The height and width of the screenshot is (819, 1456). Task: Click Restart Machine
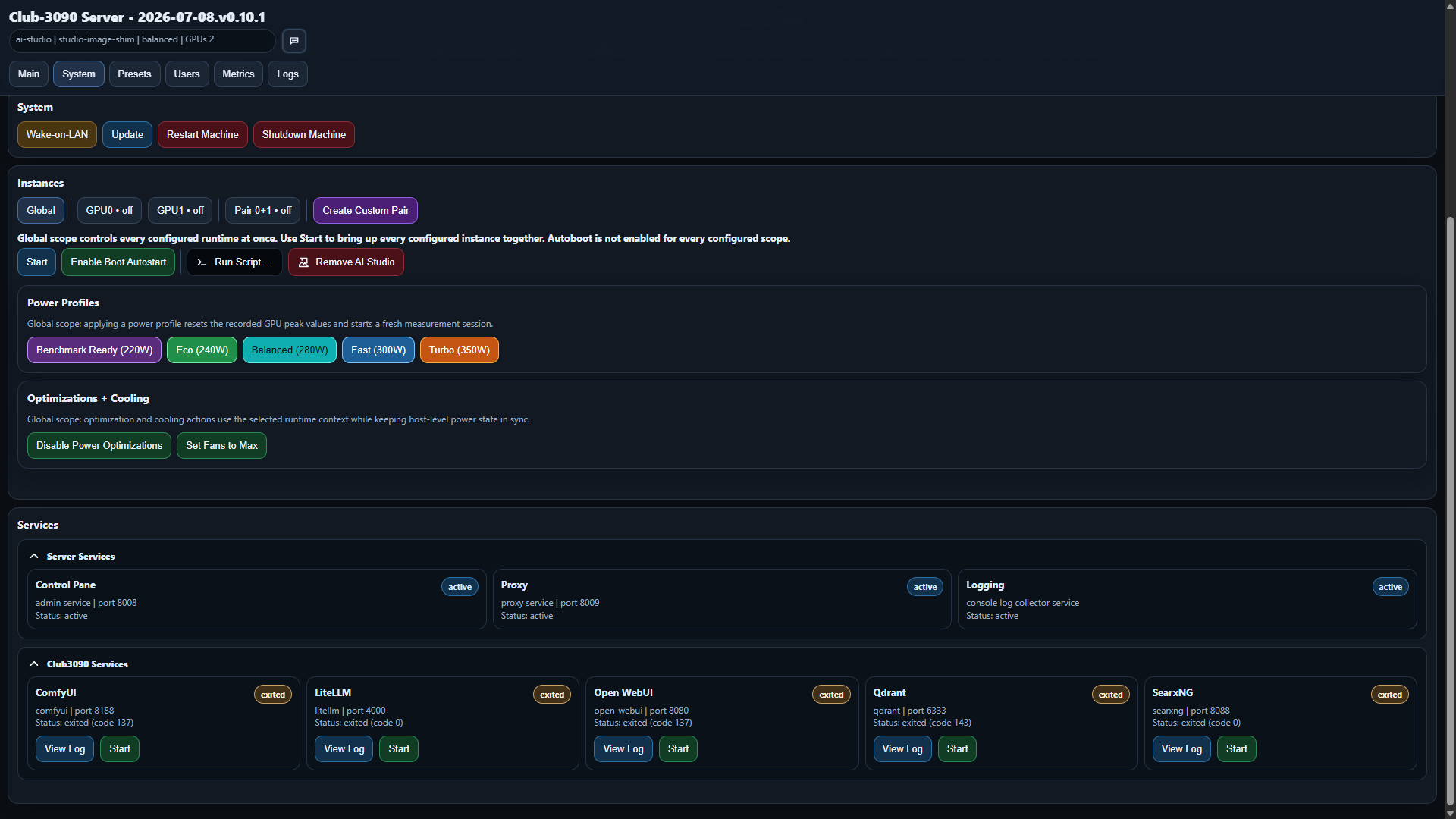point(202,135)
